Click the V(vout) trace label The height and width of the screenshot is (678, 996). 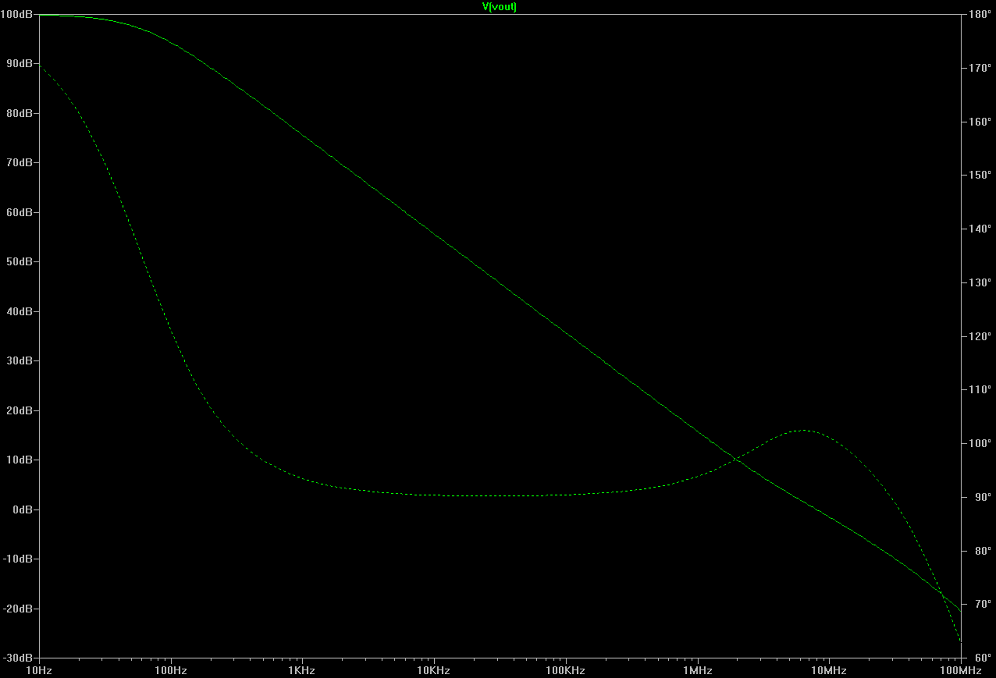(x=499, y=6)
